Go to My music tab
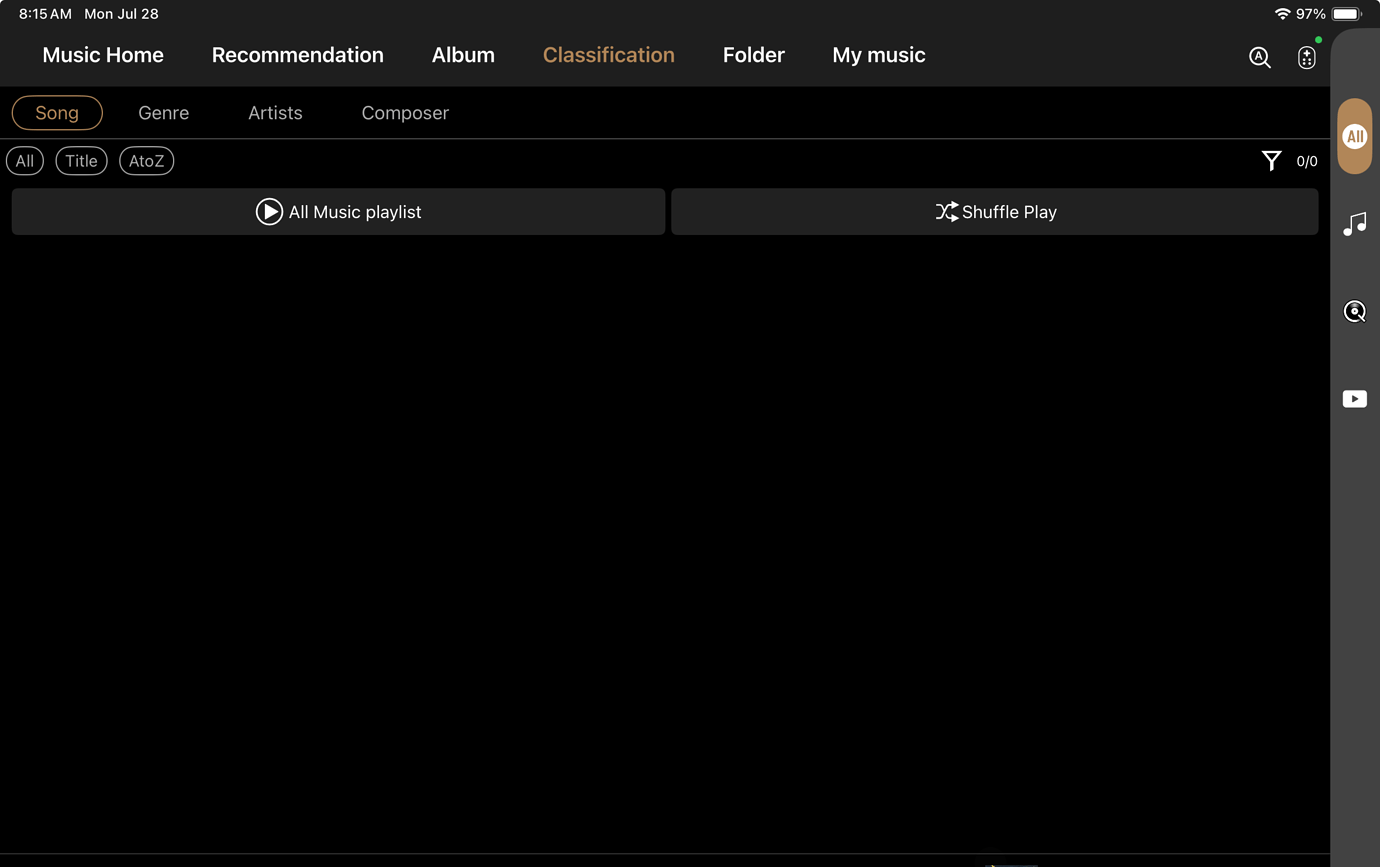Image resolution: width=1380 pixels, height=867 pixels. [x=879, y=55]
